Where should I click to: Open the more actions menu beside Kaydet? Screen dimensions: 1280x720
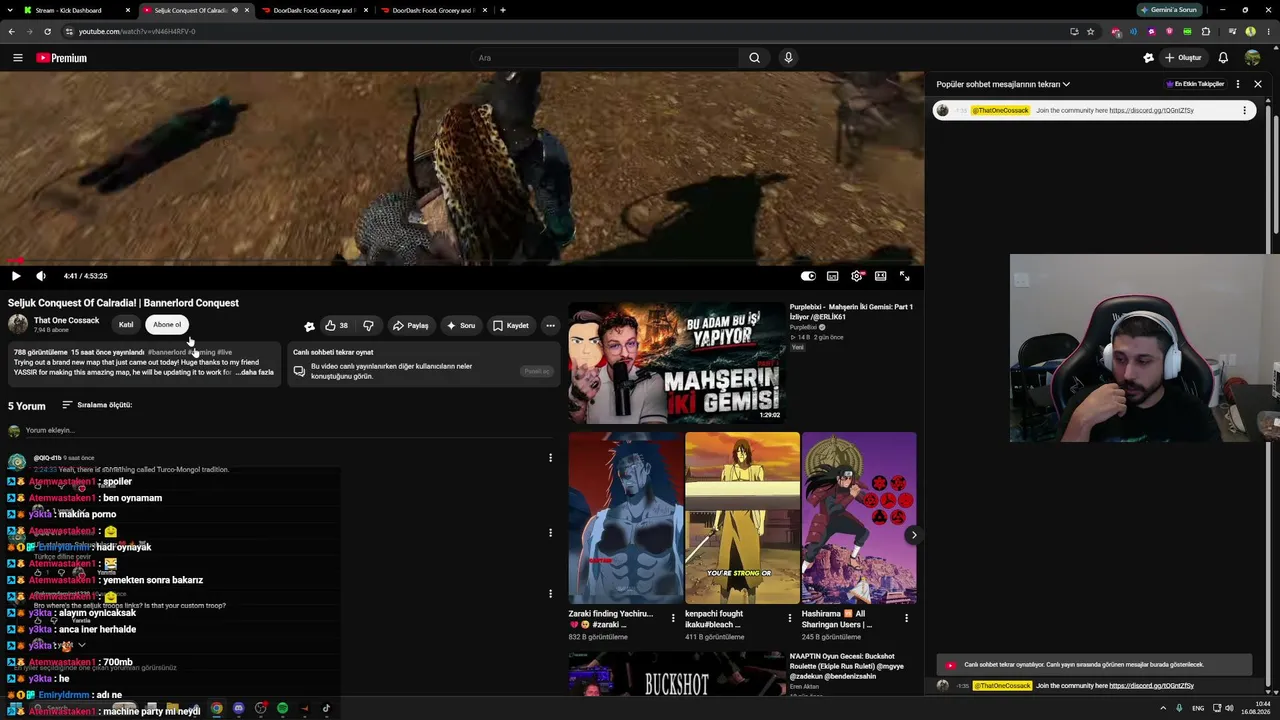point(550,325)
